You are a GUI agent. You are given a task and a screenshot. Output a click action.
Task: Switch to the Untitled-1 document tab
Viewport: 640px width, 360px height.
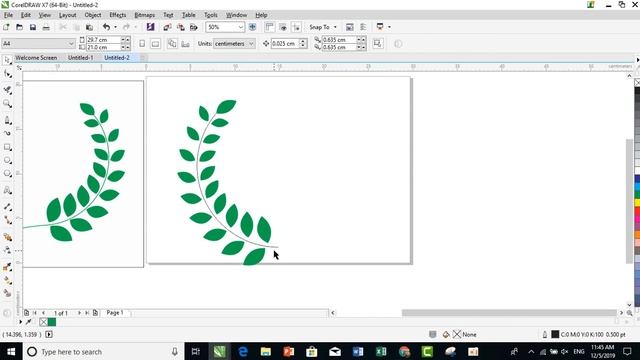80,58
